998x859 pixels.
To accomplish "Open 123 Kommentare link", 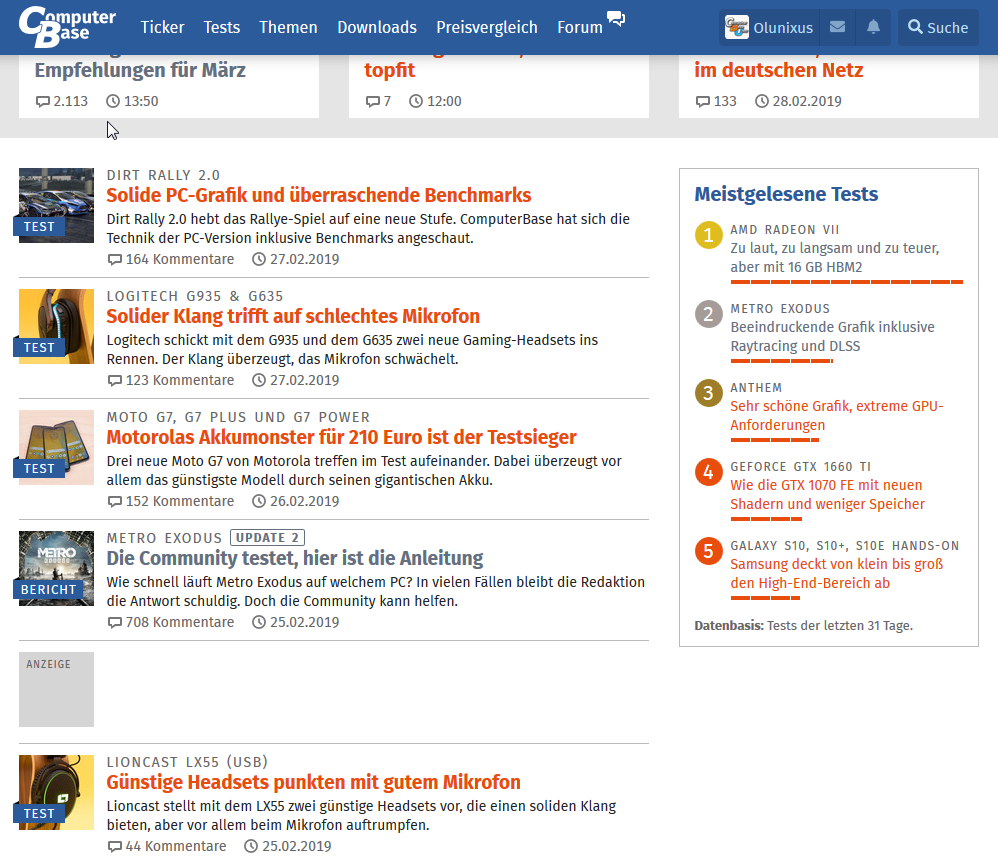I will 179,381.
